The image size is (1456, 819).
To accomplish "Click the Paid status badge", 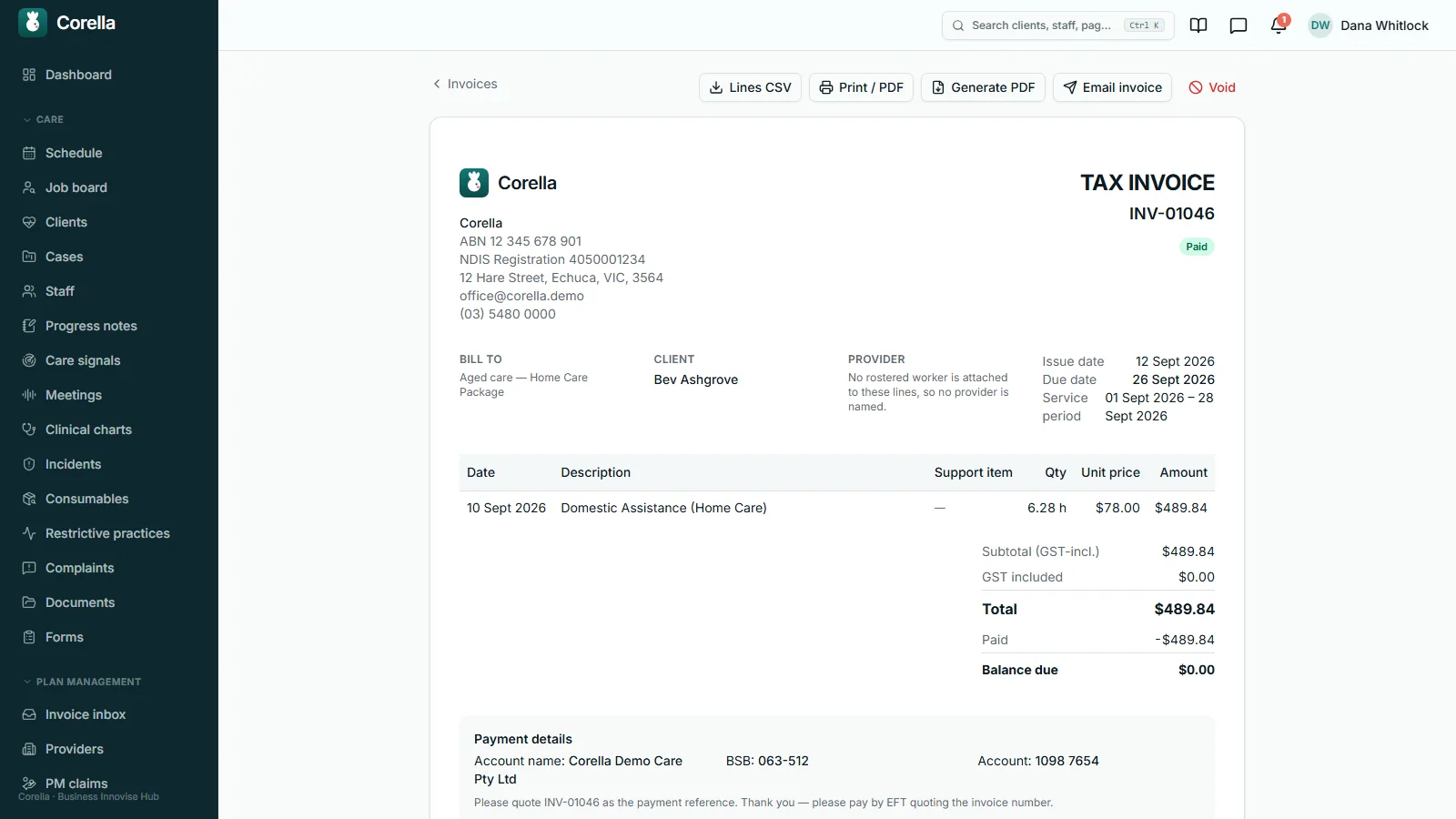I will [1197, 247].
